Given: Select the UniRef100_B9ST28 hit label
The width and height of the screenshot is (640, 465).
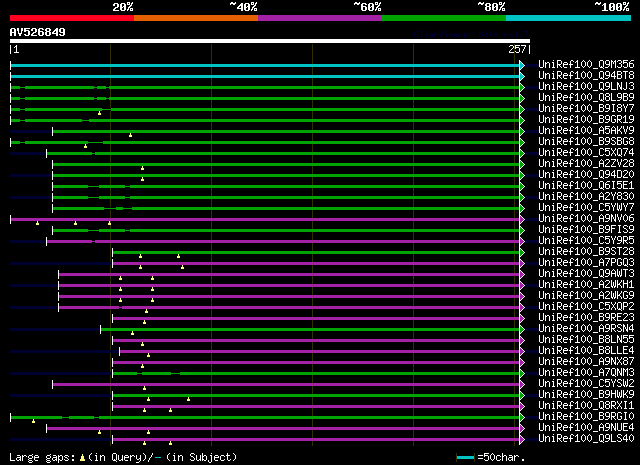Looking at the screenshot, I should (586, 251).
